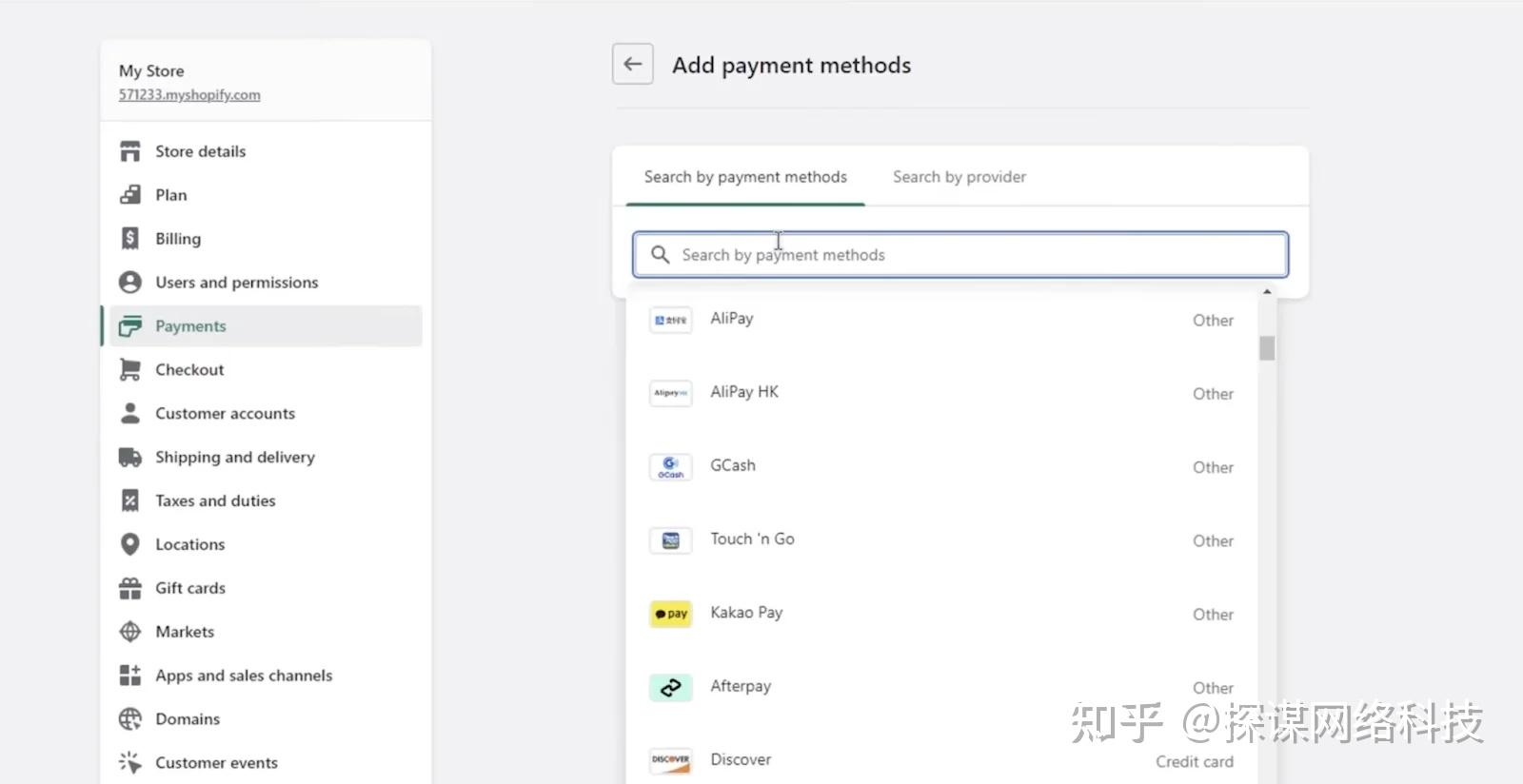The width and height of the screenshot is (1523, 784).
Task: Click the payment list scrollbar thumb
Action: (x=1267, y=348)
